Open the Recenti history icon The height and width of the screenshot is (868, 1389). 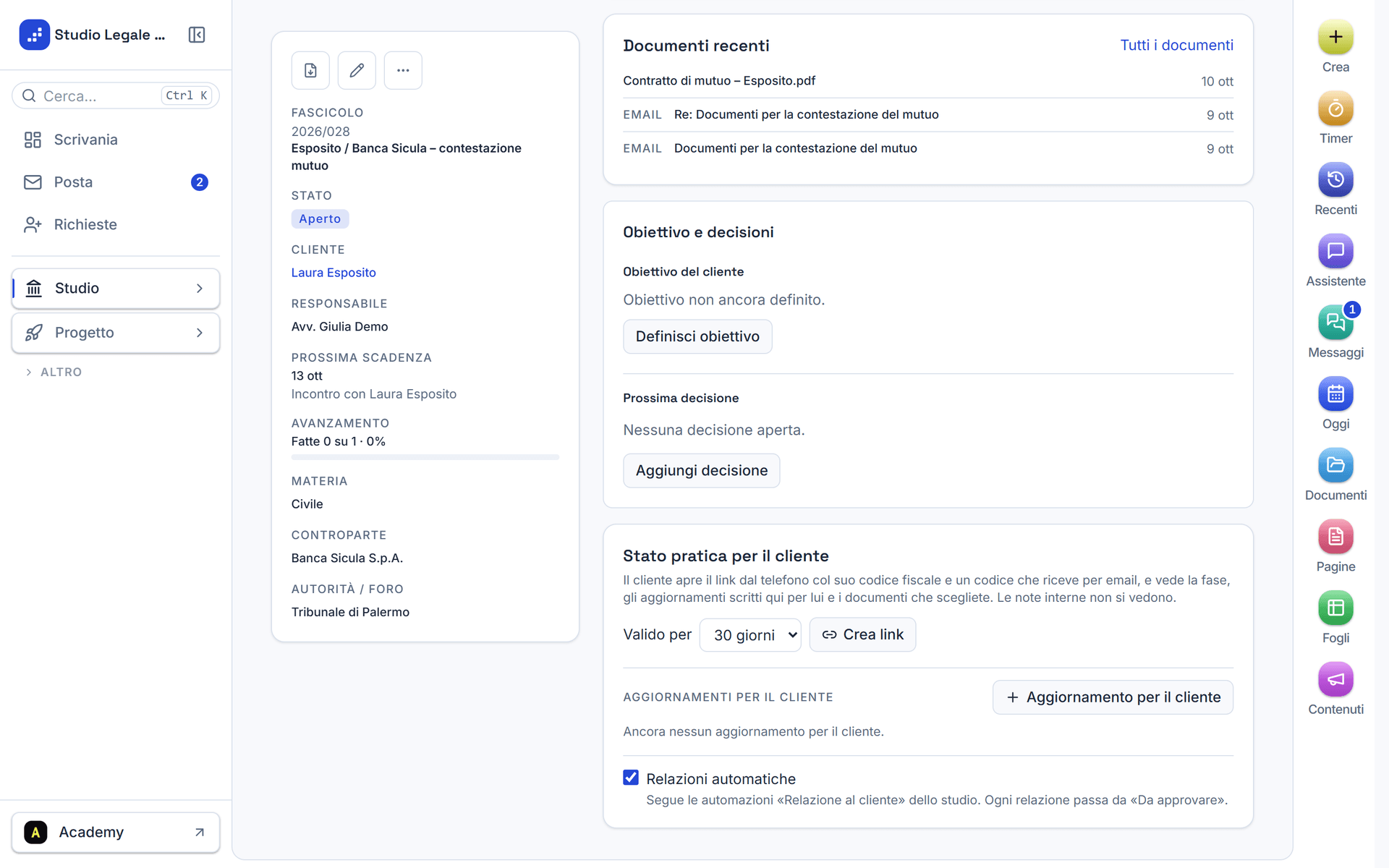tap(1335, 180)
